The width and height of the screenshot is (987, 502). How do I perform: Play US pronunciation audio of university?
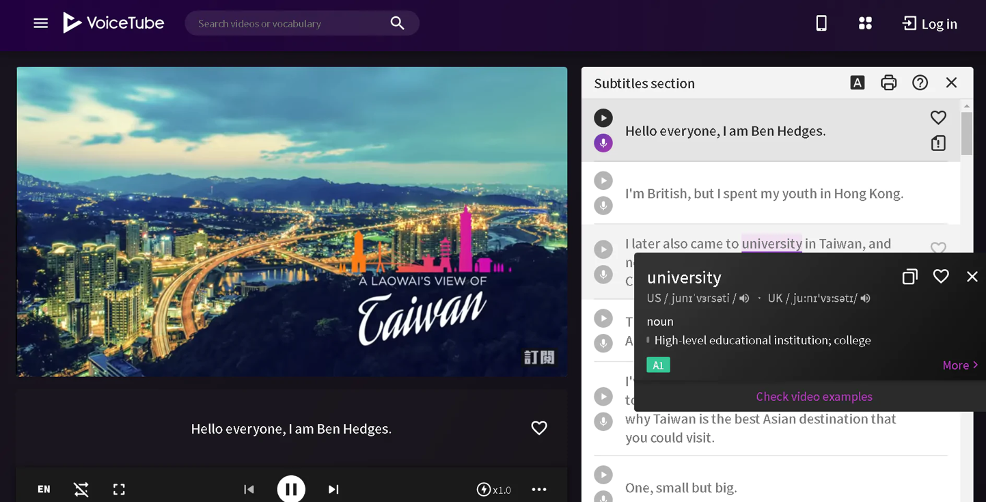tap(745, 298)
